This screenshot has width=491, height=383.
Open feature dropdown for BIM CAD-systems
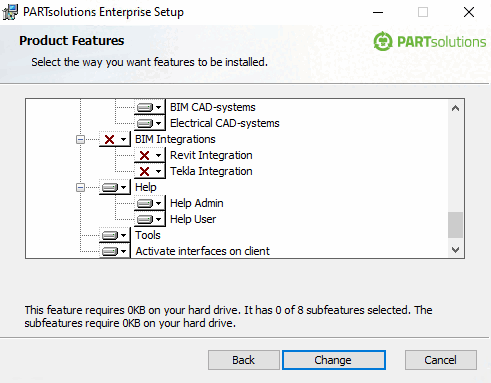(149, 107)
